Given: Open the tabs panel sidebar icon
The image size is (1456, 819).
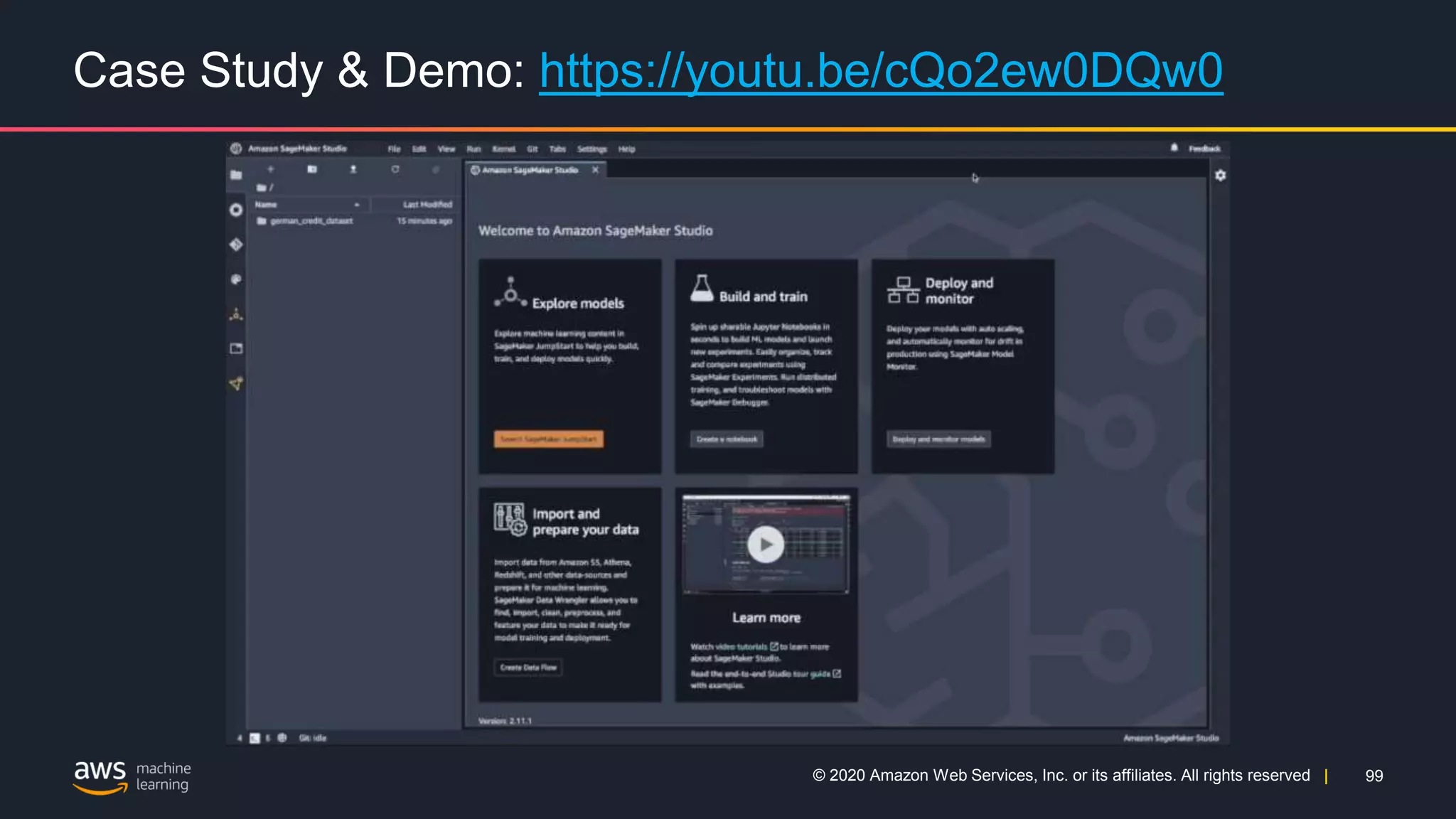Looking at the screenshot, I should (236, 348).
